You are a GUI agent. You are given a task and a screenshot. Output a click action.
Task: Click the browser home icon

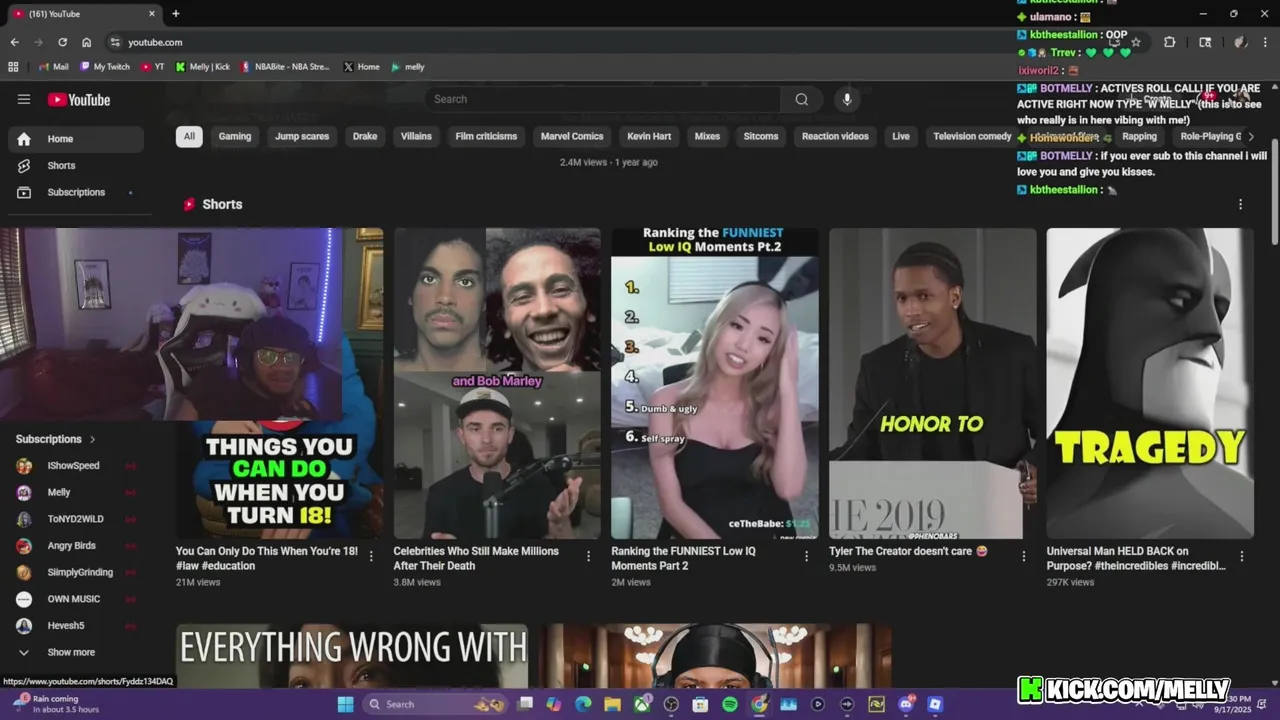pyautogui.click(x=87, y=42)
